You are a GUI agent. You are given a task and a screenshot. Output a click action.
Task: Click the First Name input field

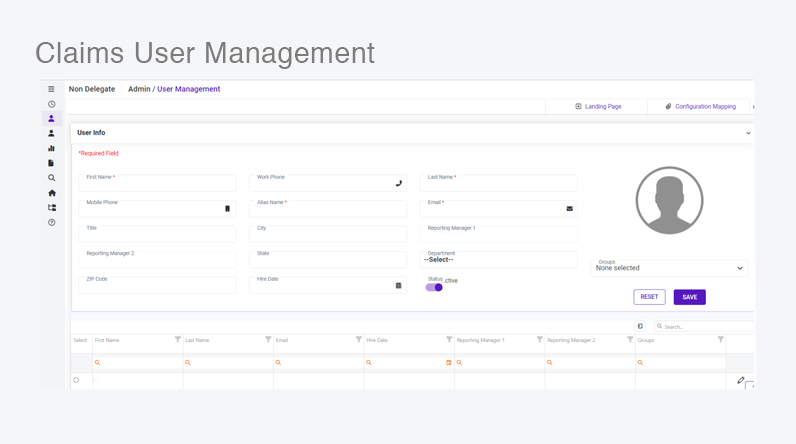tap(157, 183)
